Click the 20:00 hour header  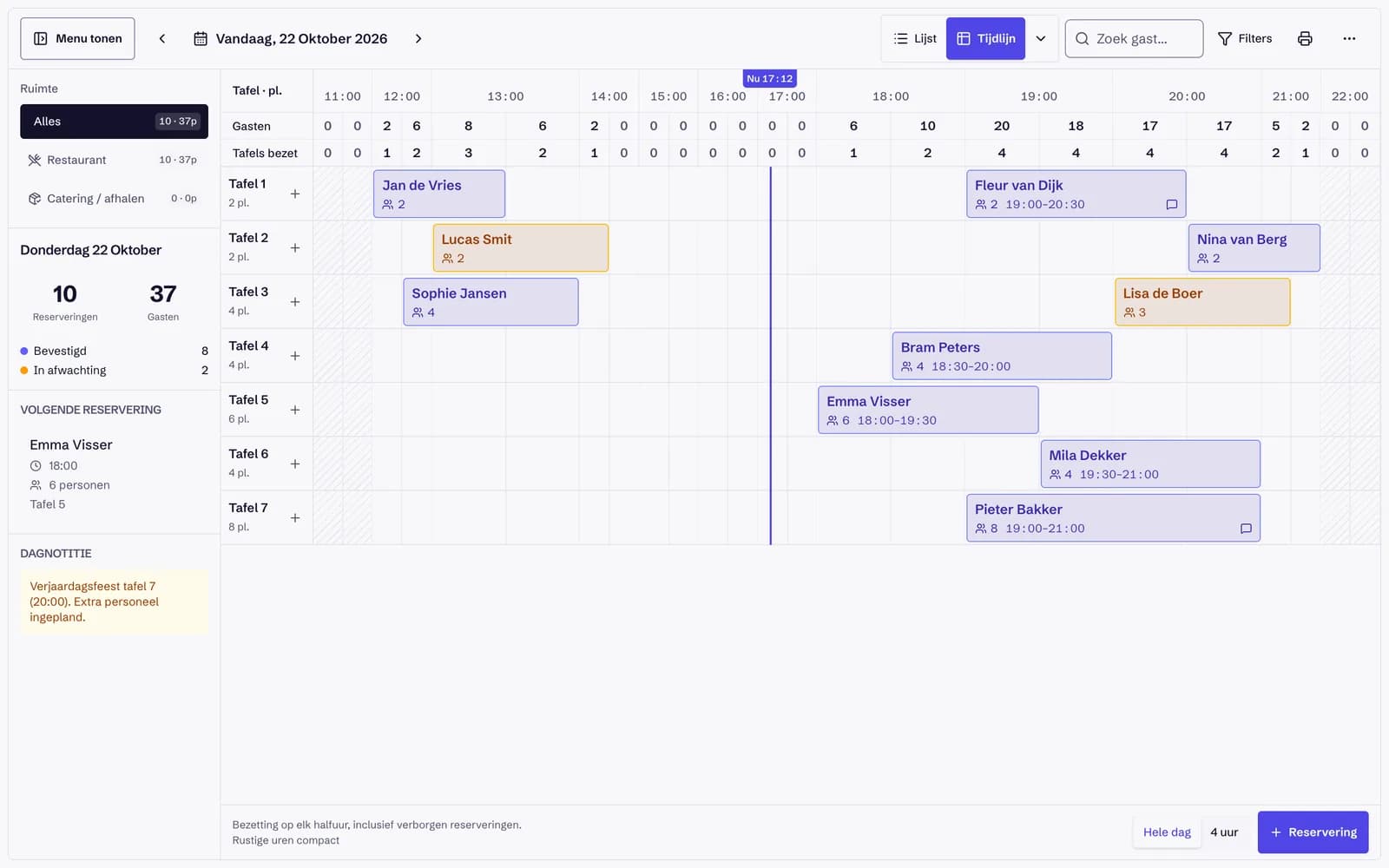coord(1187,96)
